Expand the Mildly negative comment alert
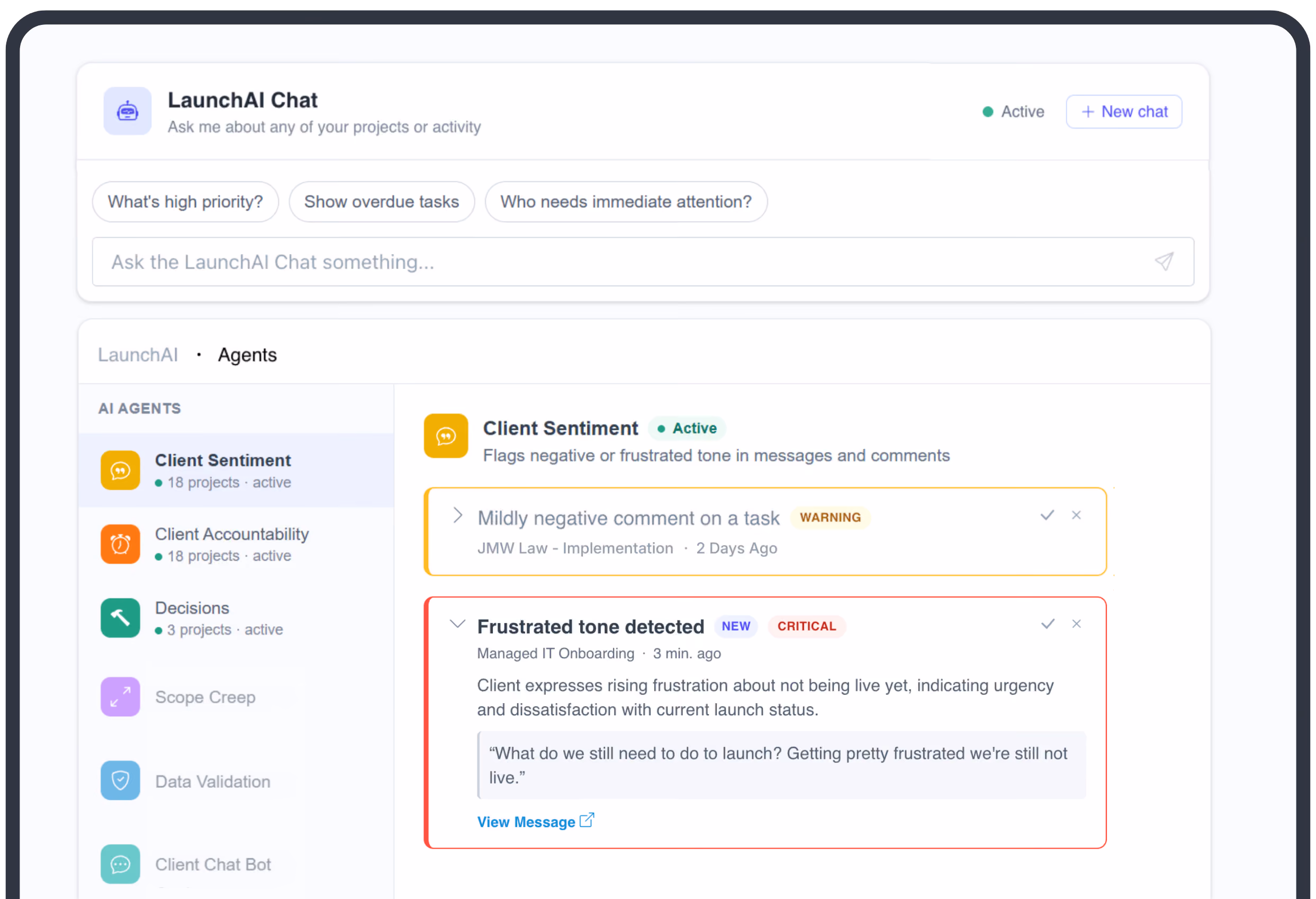 pos(457,516)
